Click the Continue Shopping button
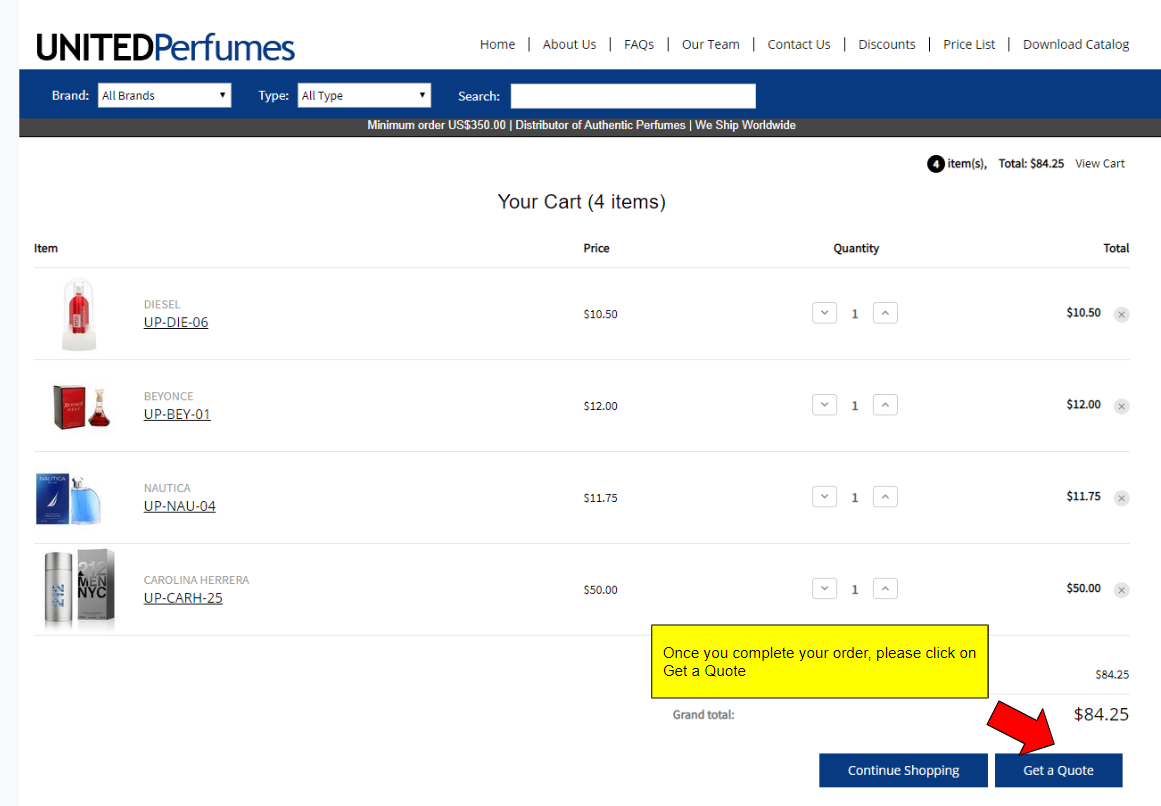Viewport: 1161px width, 806px height. coord(903,770)
